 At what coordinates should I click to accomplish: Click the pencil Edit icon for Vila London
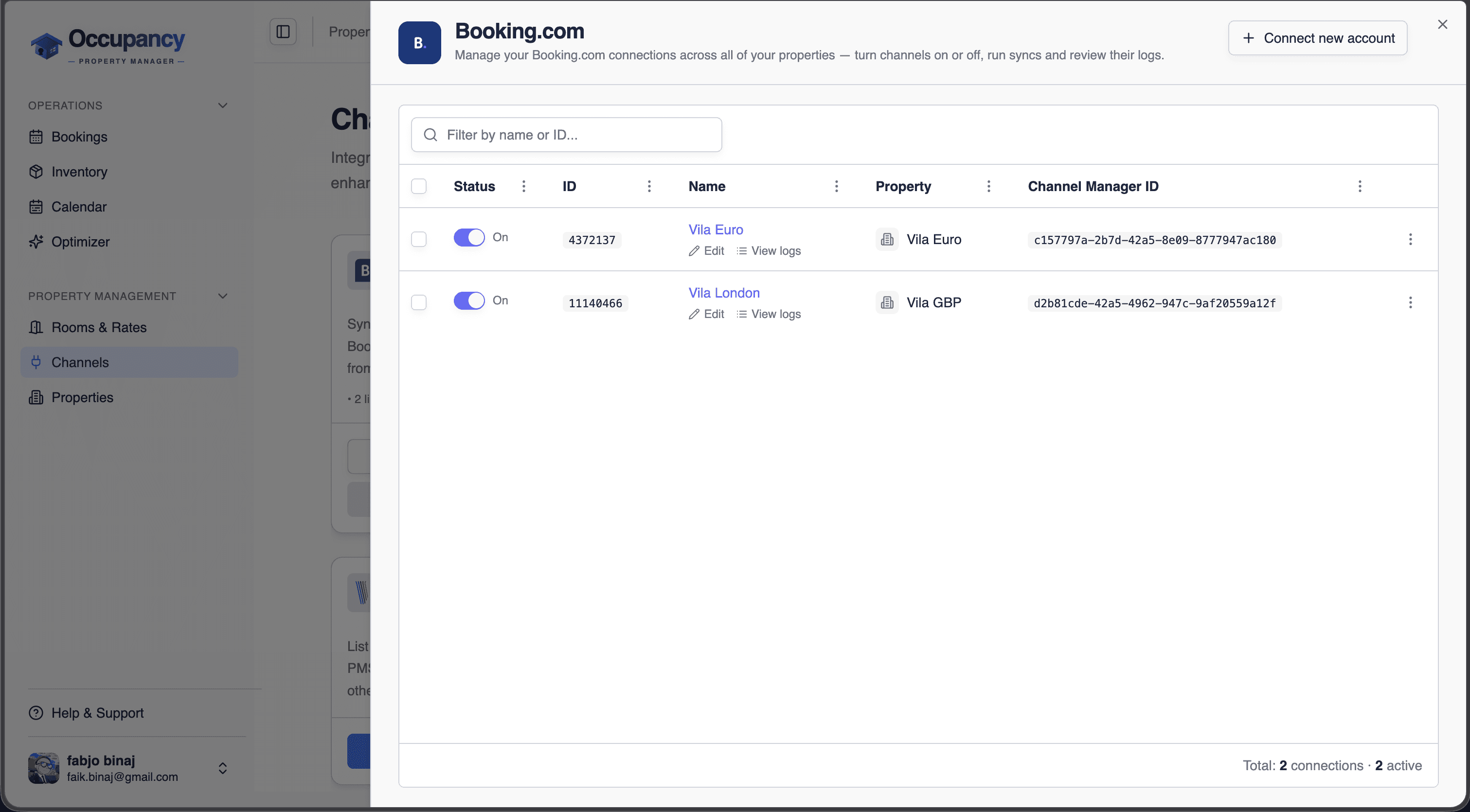click(x=694, y=314)
